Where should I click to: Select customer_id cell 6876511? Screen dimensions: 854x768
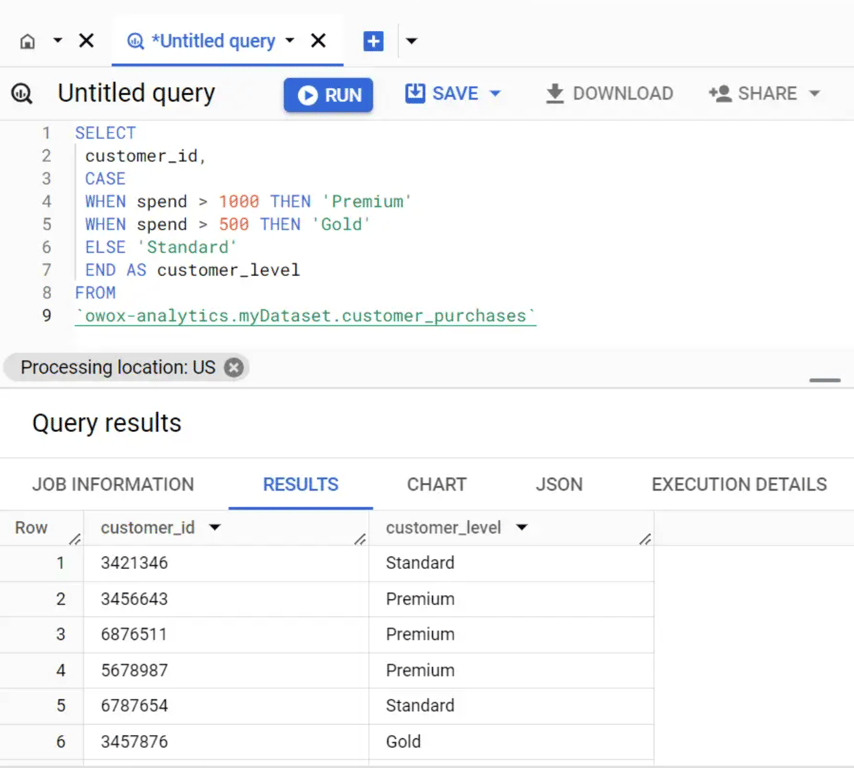(226, 634)
